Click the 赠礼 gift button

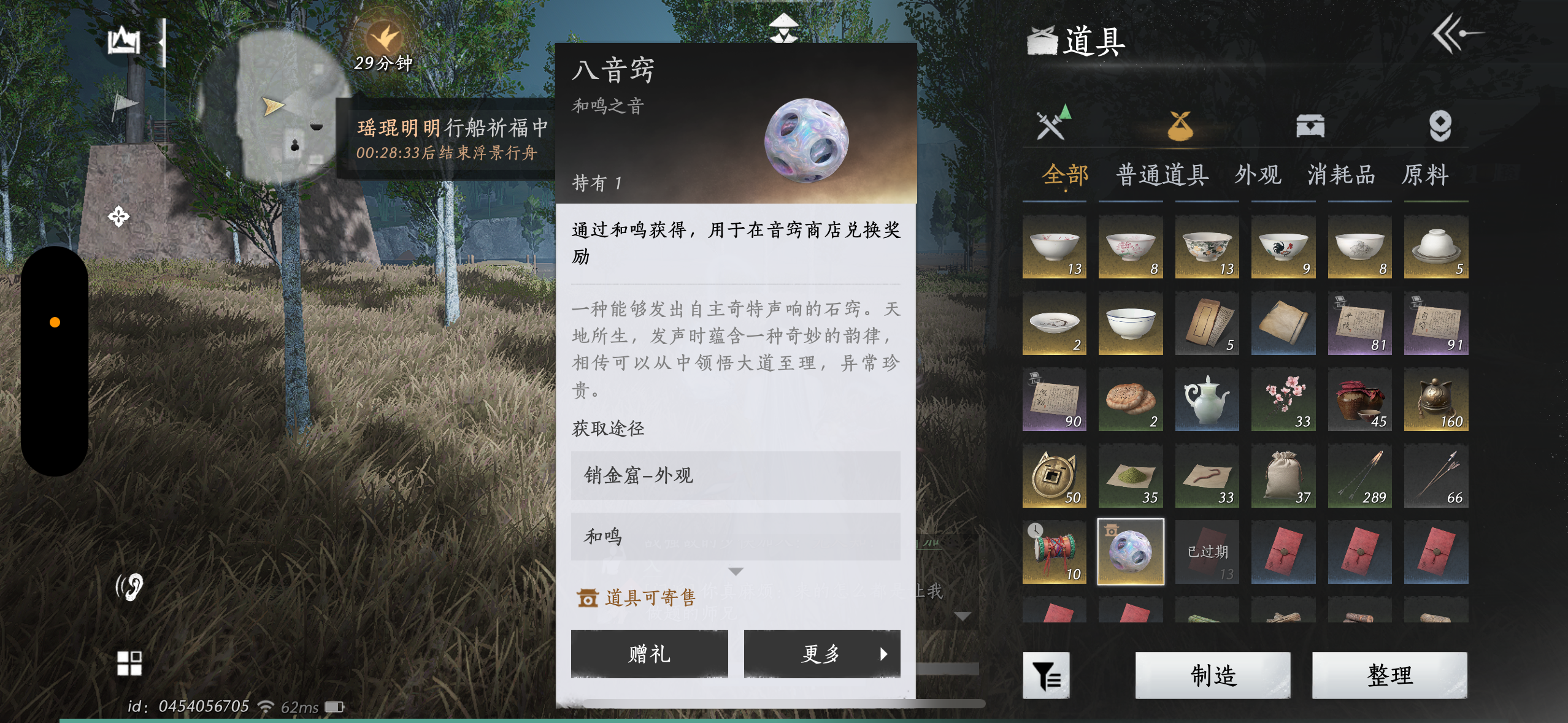(x=650, y=654)
